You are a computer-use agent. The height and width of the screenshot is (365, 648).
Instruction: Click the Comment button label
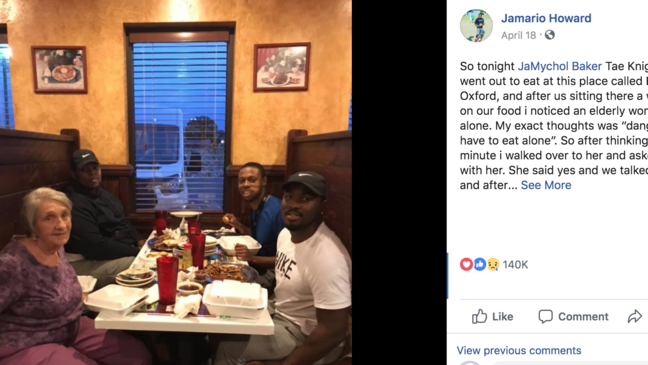click(x=583, y=317)
